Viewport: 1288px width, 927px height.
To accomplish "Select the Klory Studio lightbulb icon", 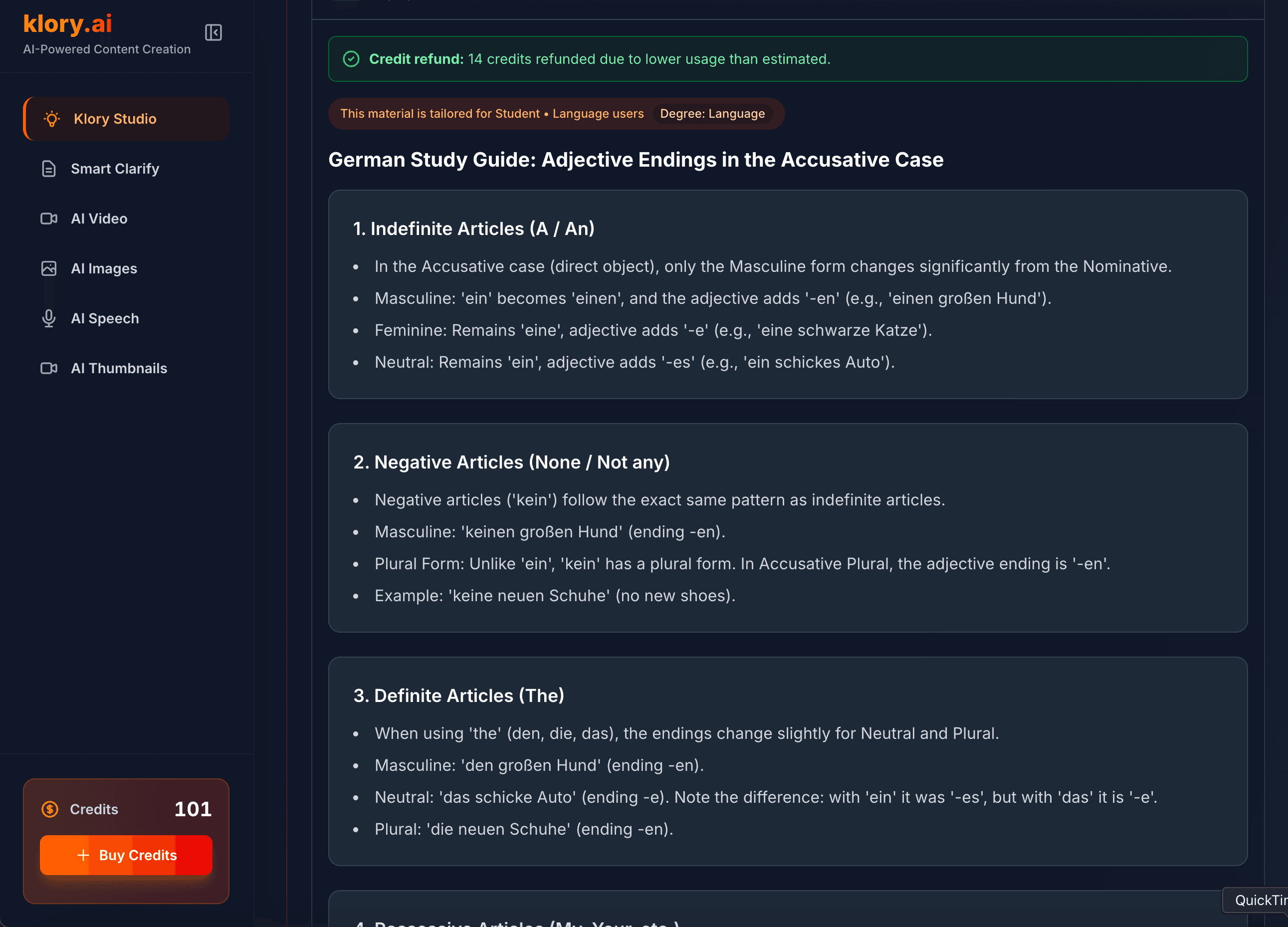I will click(x=52, y=118).
